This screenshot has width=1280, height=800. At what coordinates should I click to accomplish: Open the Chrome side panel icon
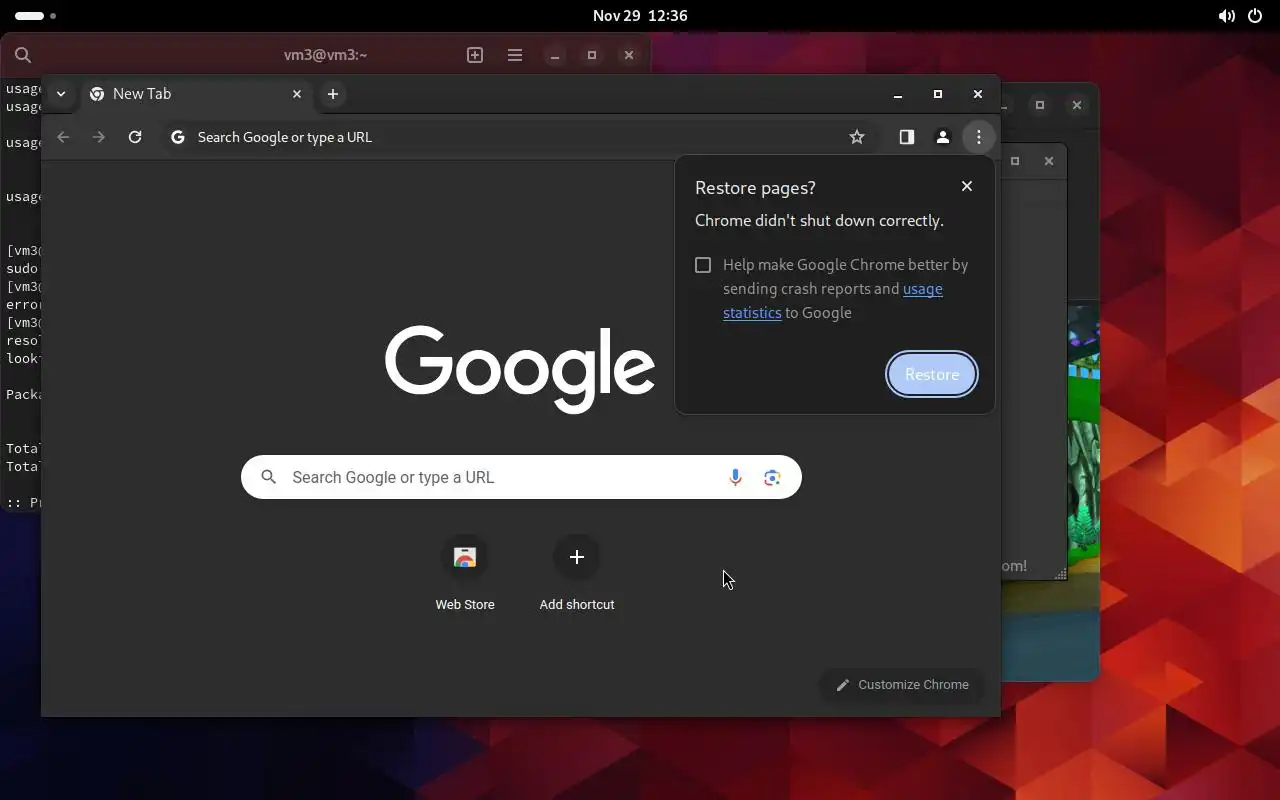click(906, 137)
